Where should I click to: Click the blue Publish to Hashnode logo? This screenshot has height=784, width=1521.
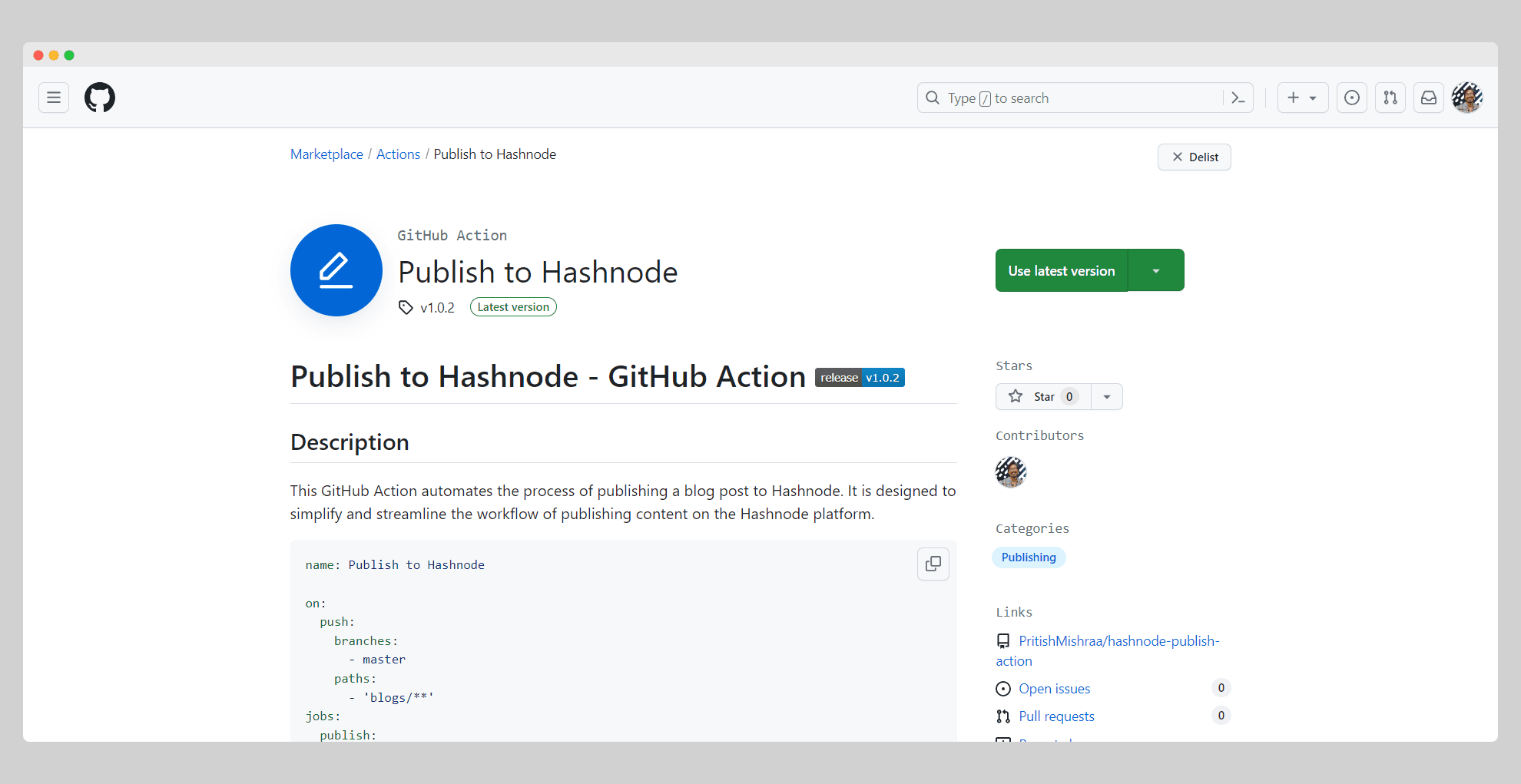[x=336, y=270]
